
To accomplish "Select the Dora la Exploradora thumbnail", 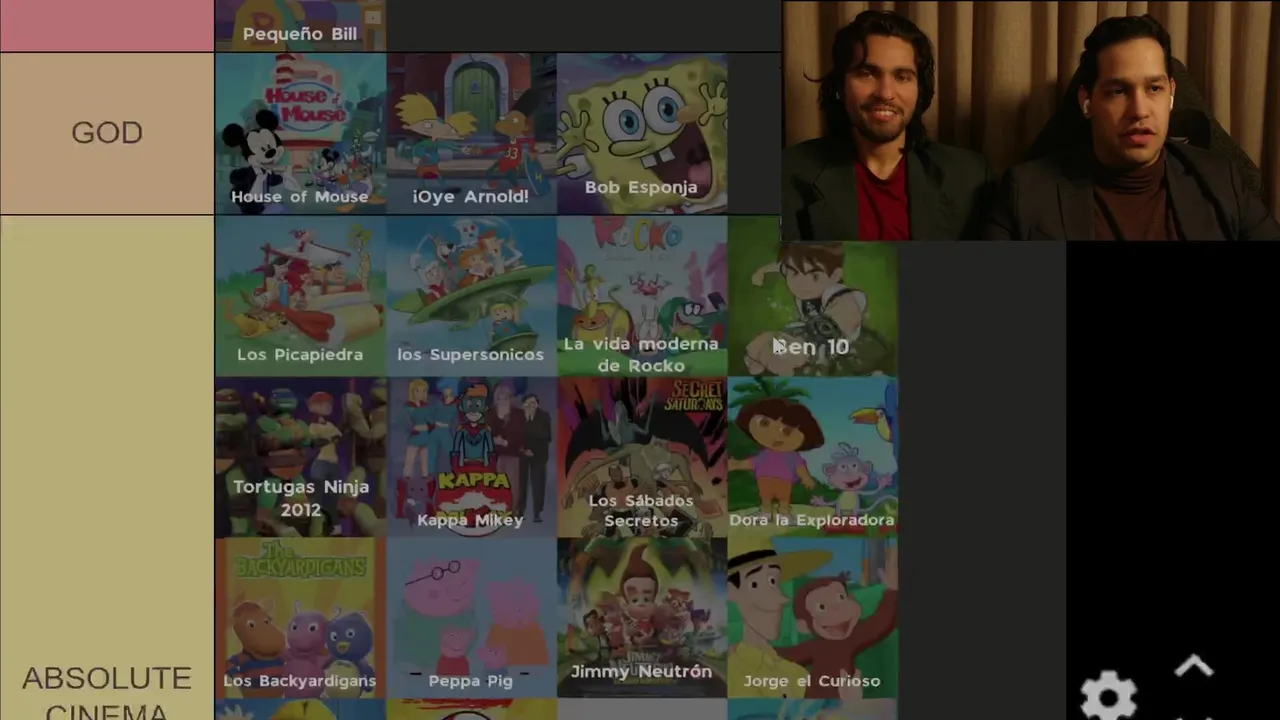I will click(813, 457).
